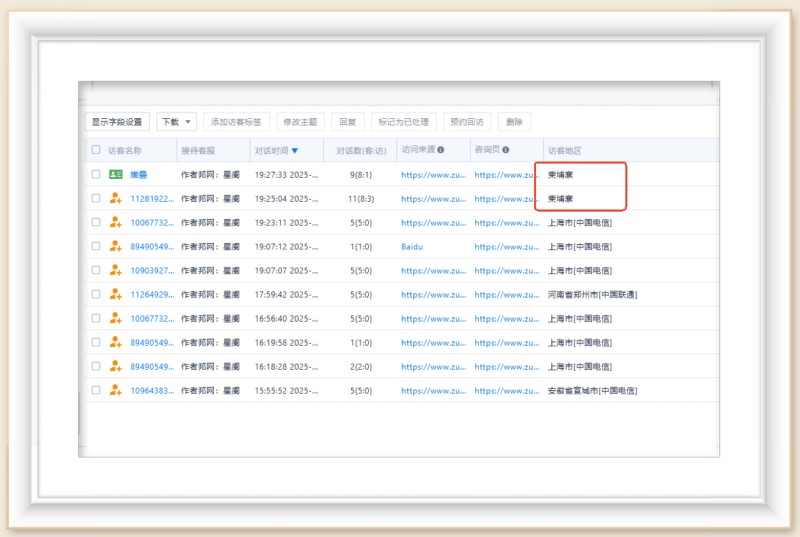Click the 标记为已处理 button
800x537 pixels.
(x=403, y=122)
